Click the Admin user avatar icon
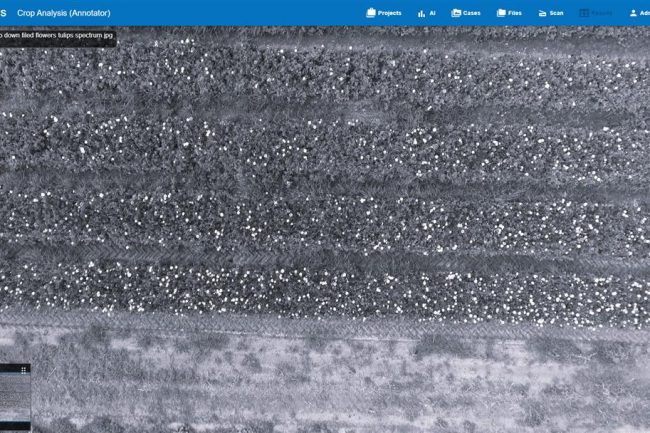650x433 pixels. point(633,13)
